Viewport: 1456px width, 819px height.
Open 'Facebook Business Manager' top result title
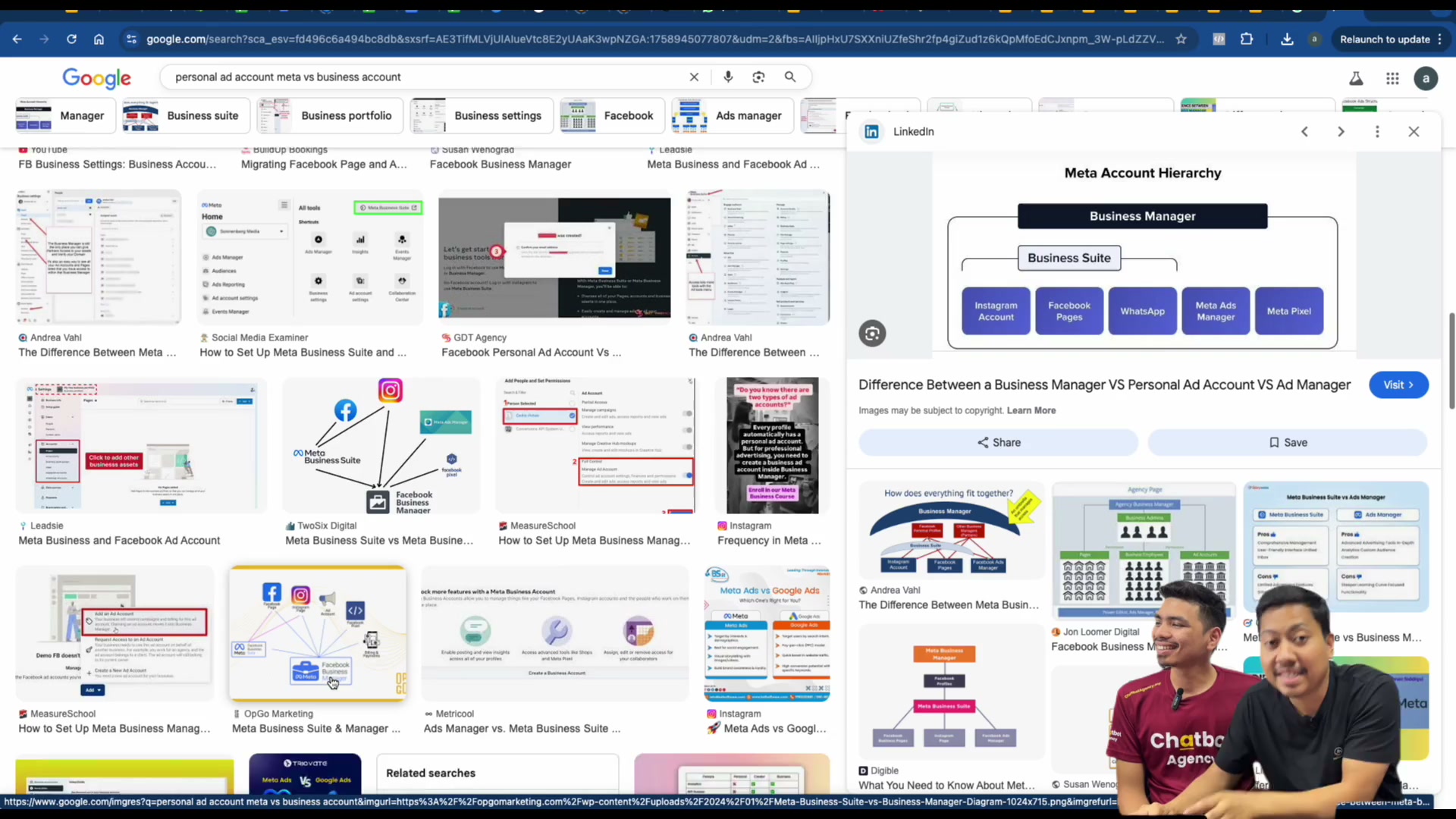(500, 165)
